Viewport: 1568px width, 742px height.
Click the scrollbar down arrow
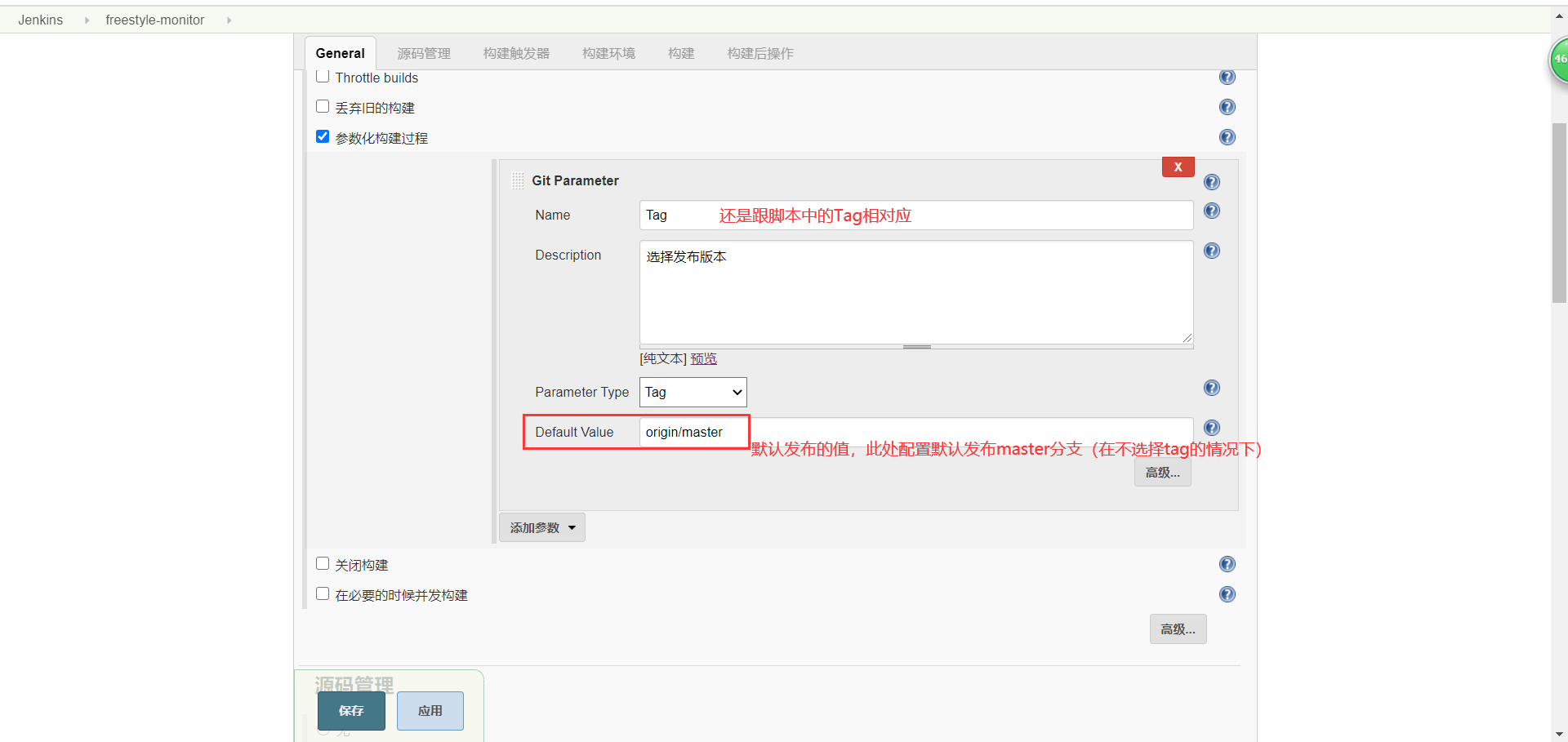coord(1559,734)
